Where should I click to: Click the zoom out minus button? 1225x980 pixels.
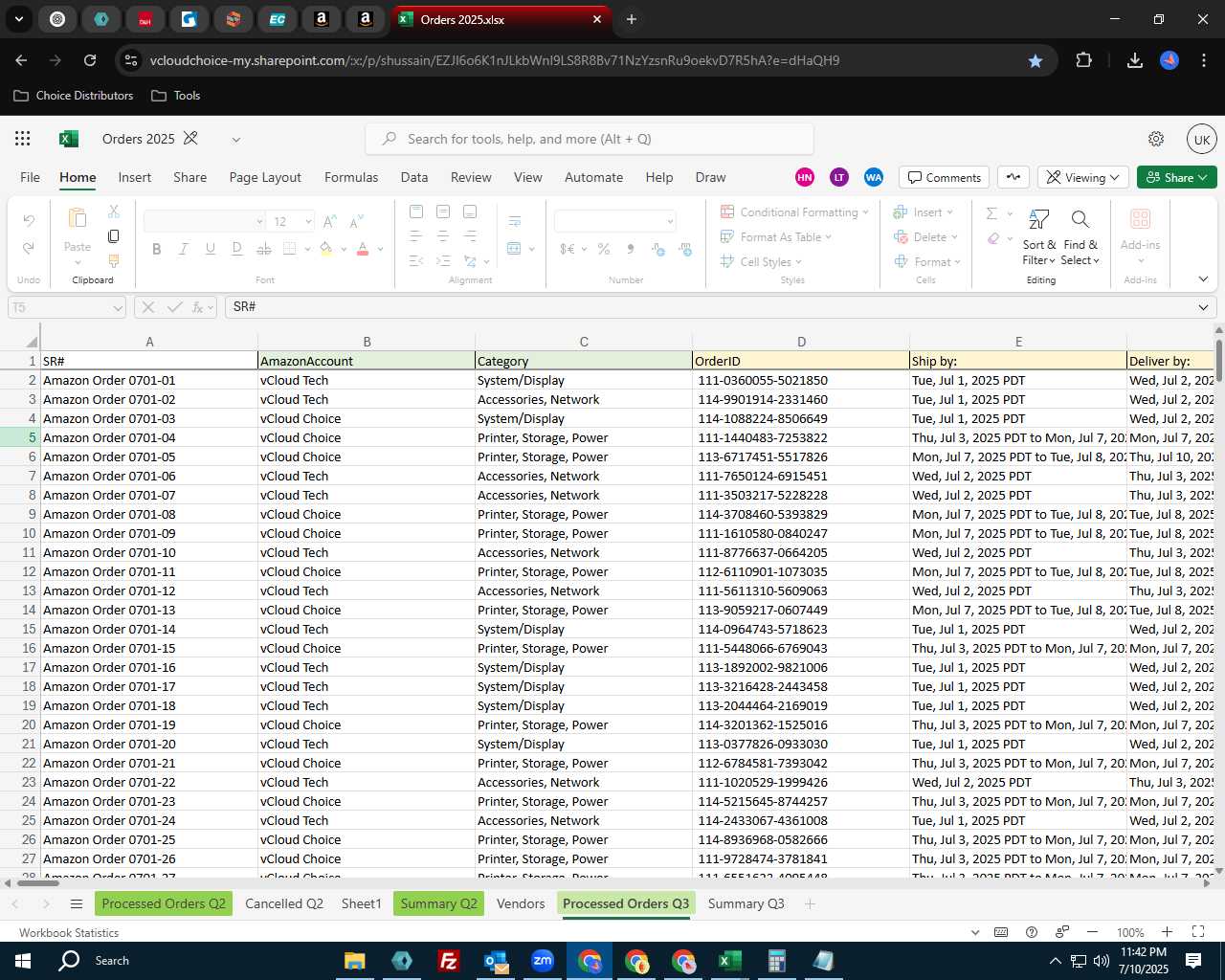point(1092,932)
